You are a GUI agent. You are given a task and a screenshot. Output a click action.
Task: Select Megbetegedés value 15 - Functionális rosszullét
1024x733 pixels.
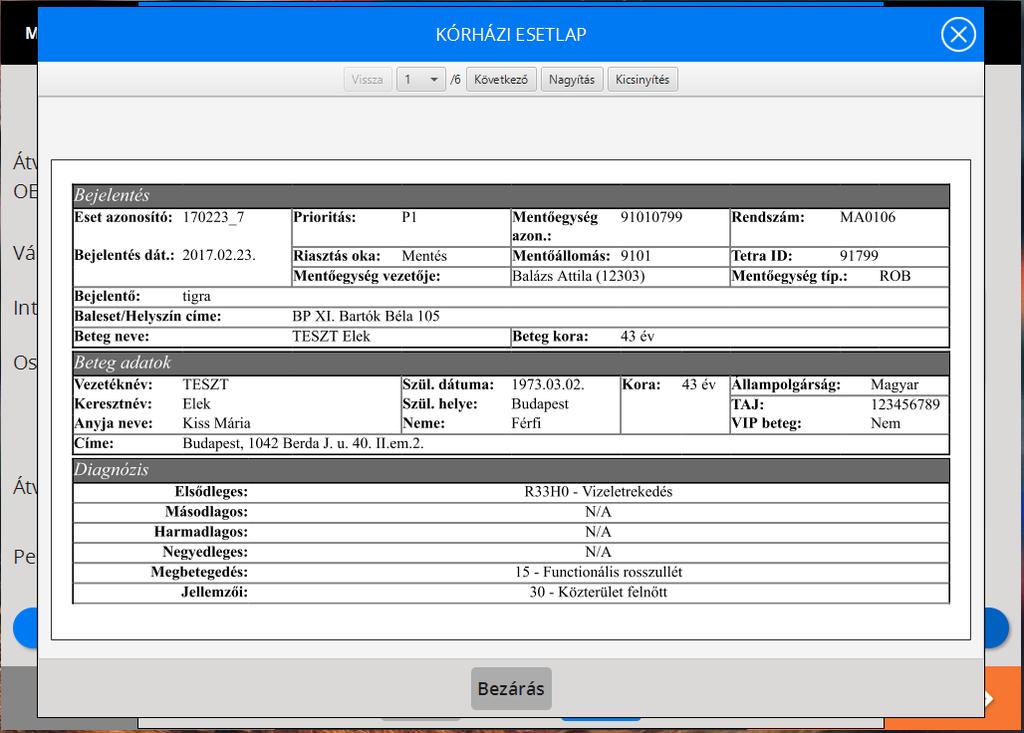pos(598,572)
